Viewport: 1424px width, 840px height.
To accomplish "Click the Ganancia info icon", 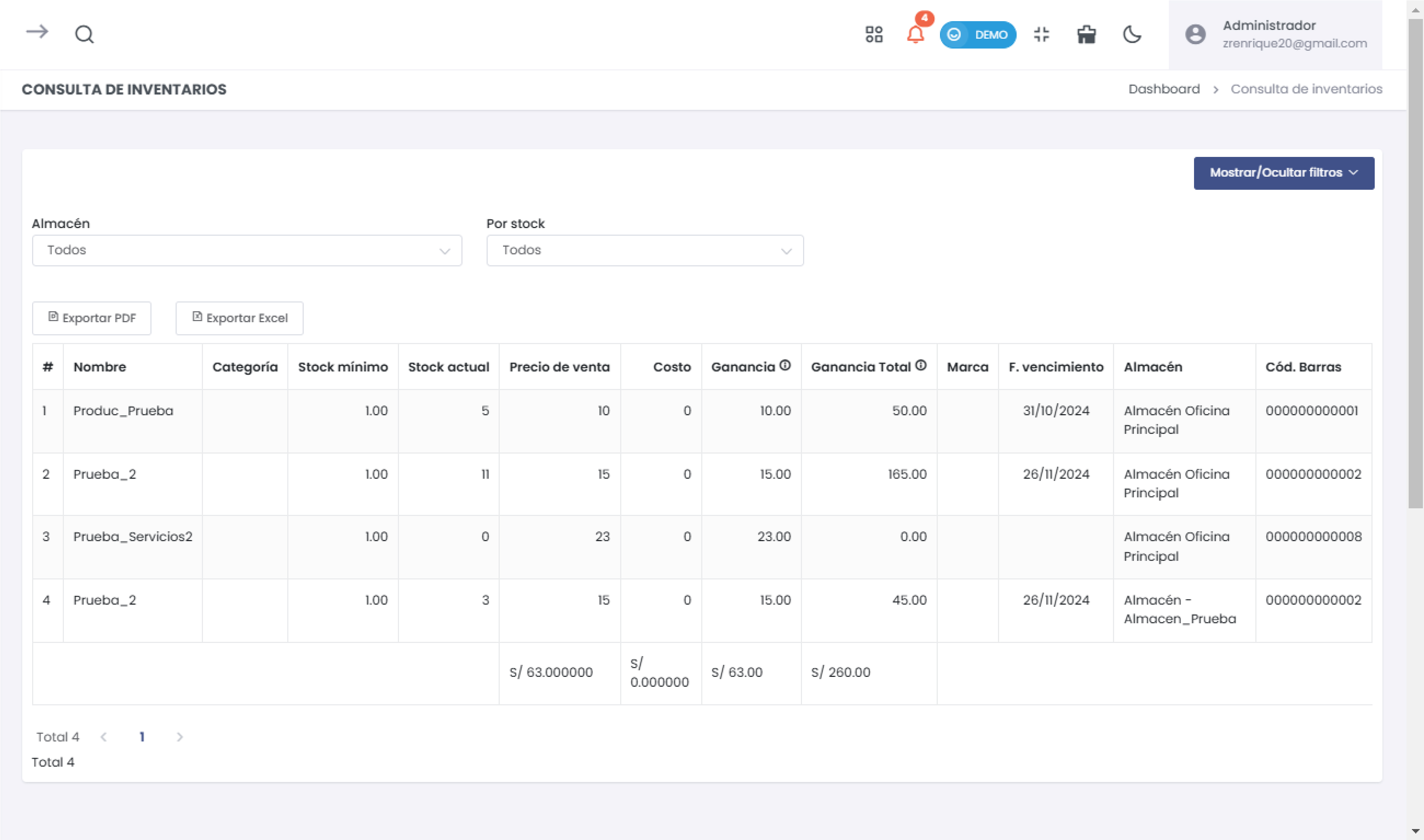I will (785, 366).
